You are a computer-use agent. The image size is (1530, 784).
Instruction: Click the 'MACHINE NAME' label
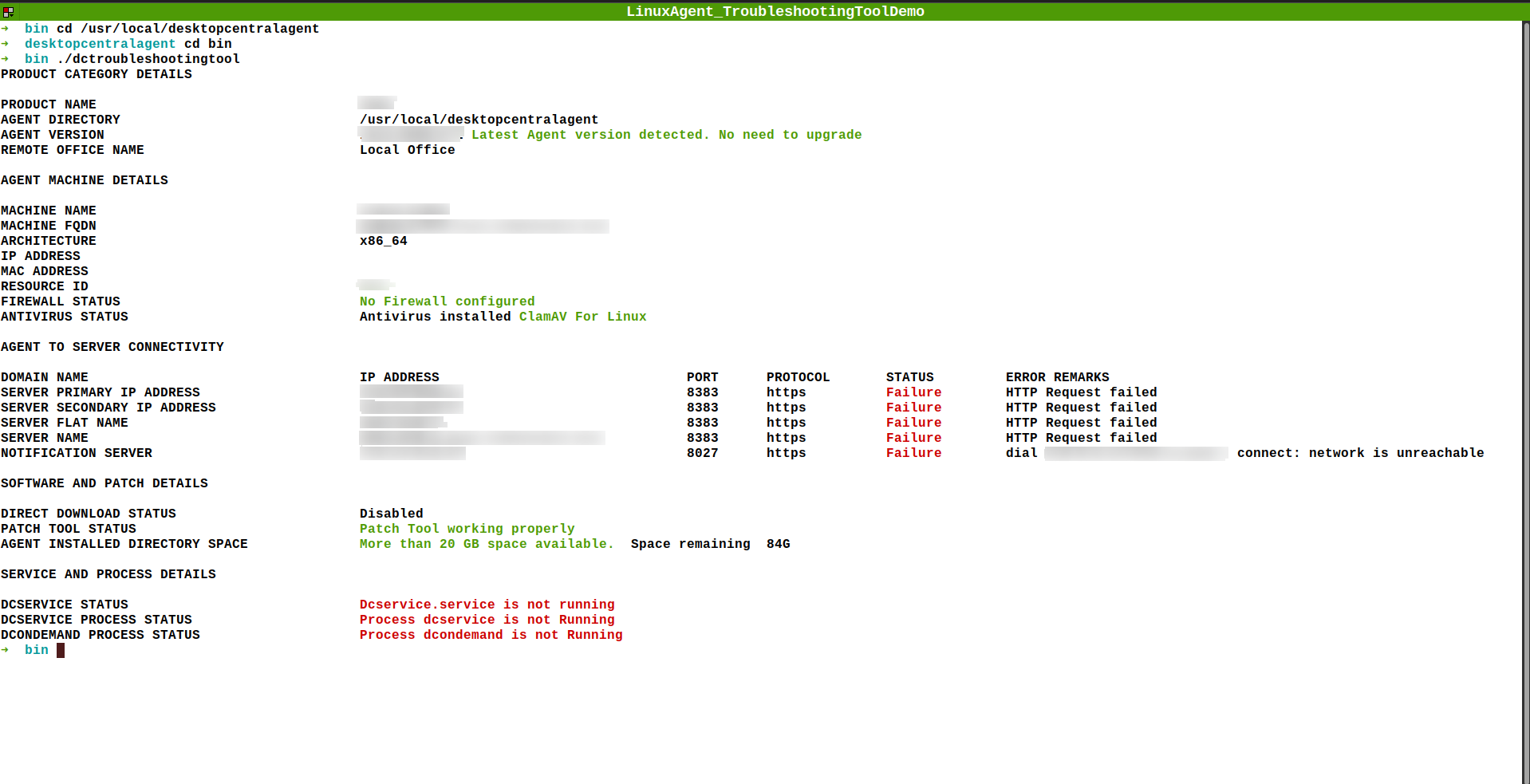49,211
